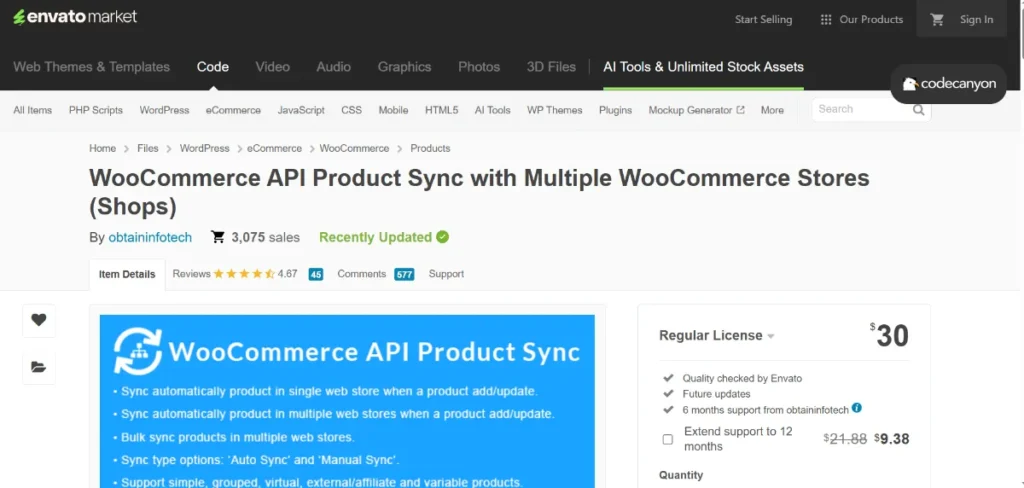Click Start Selling link

tap(763, 20)
